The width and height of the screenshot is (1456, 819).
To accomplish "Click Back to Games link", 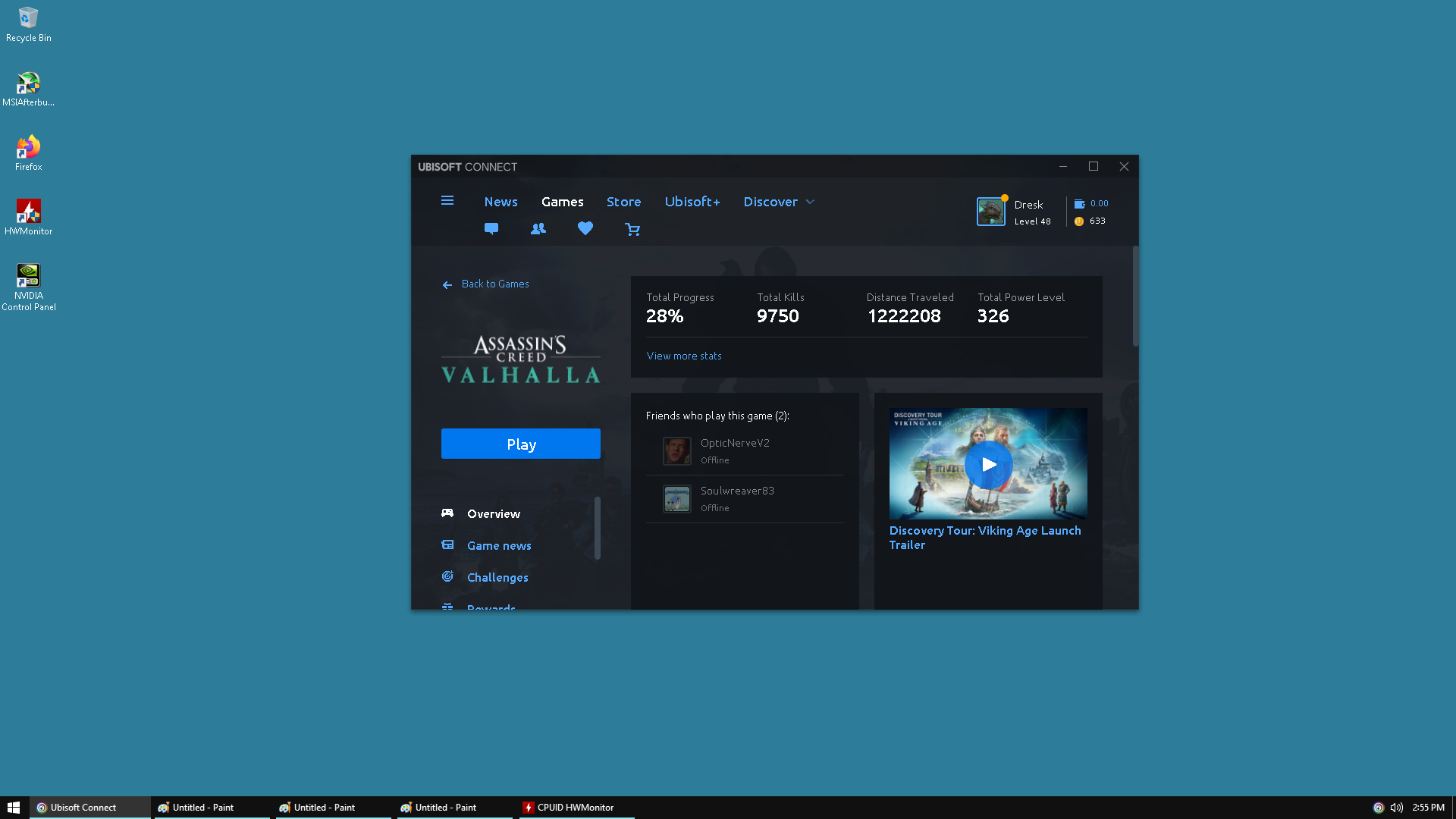I will point(495,284).
